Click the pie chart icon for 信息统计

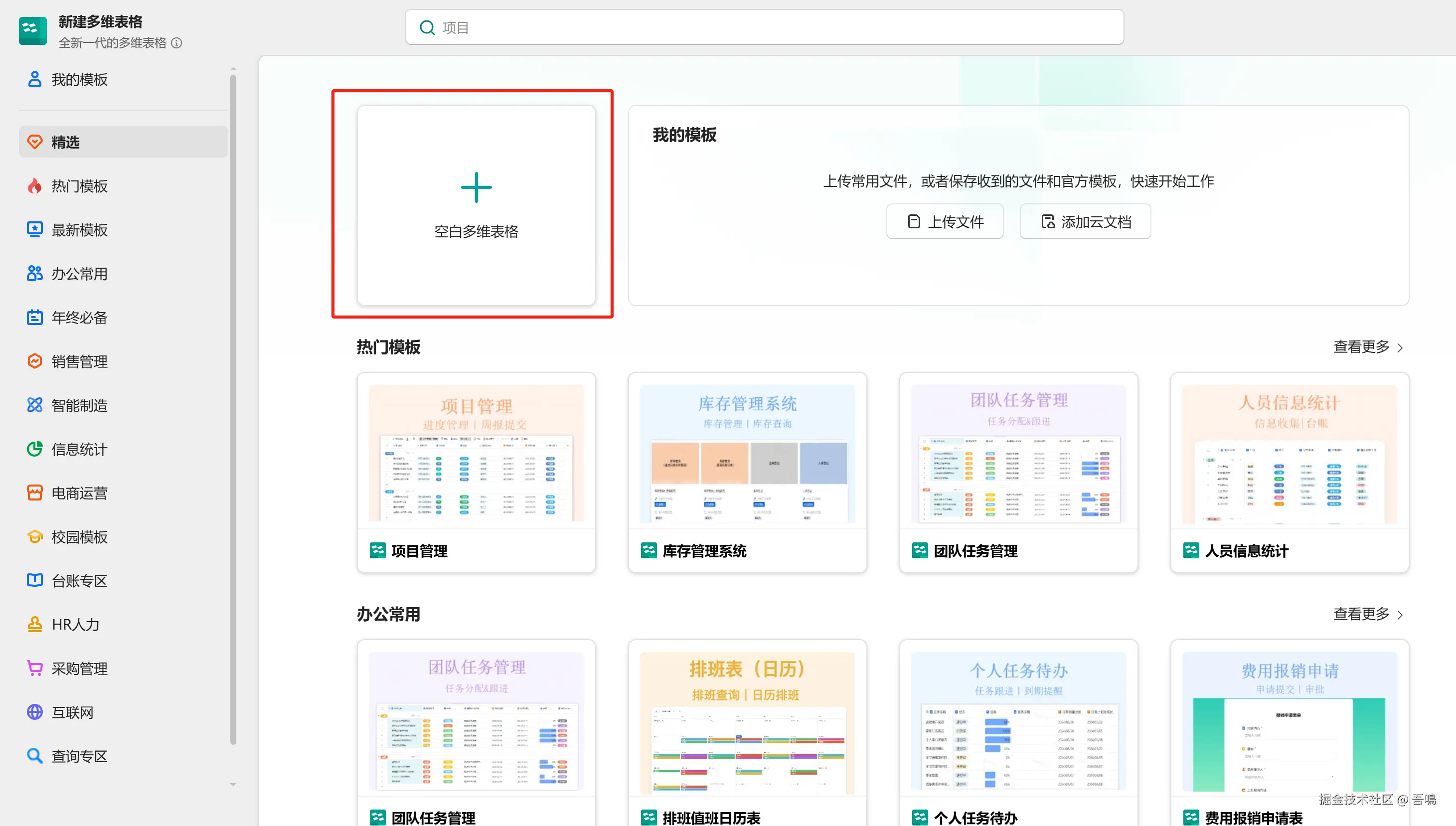tap(34, 449)
